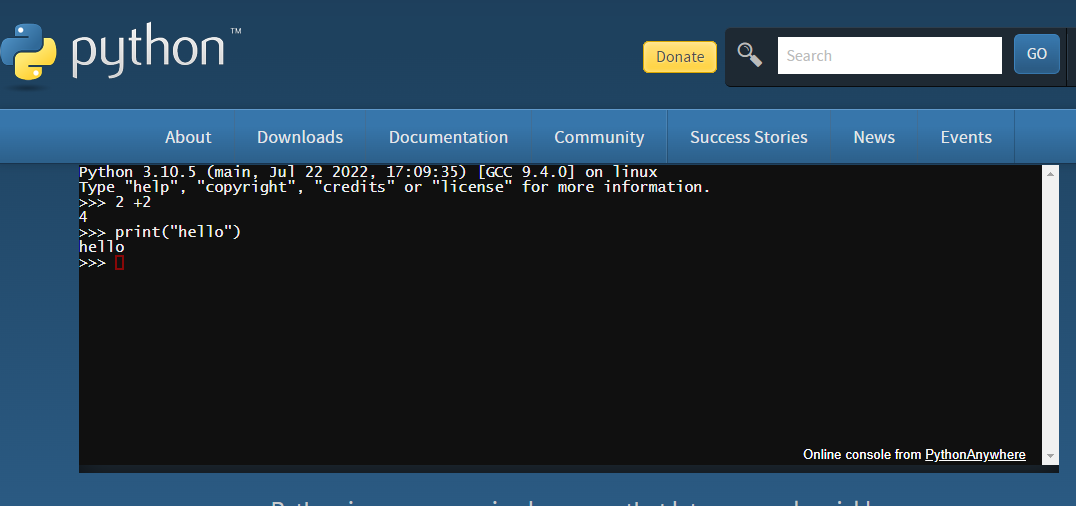Open the Events menu
This screenshot has width=1076, height=506.
(x=966, y=137)
